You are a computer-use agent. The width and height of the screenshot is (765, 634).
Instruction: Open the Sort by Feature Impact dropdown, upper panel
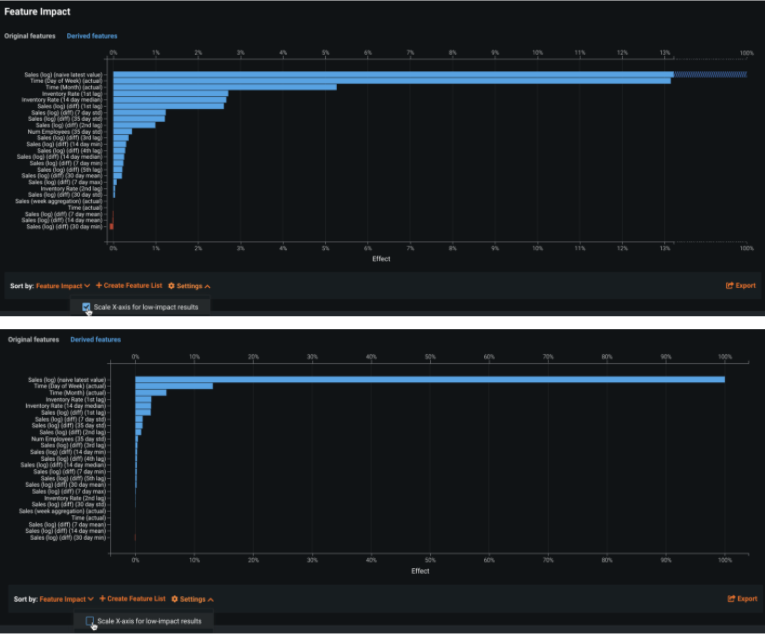[63, 286]
